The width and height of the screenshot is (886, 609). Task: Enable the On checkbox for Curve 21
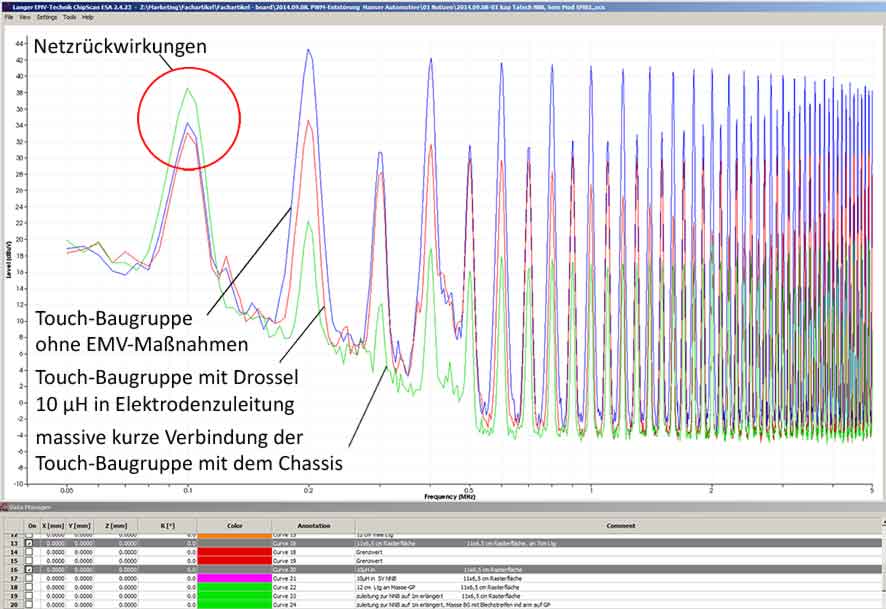(30, 579)
